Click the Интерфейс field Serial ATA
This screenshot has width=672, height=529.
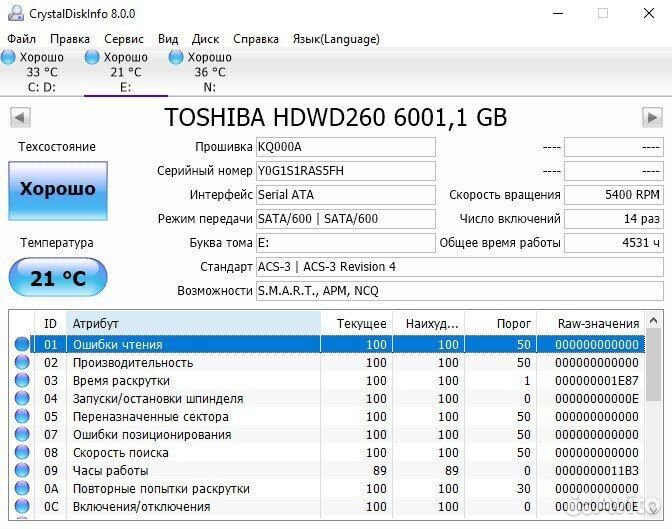click(345, 195)
